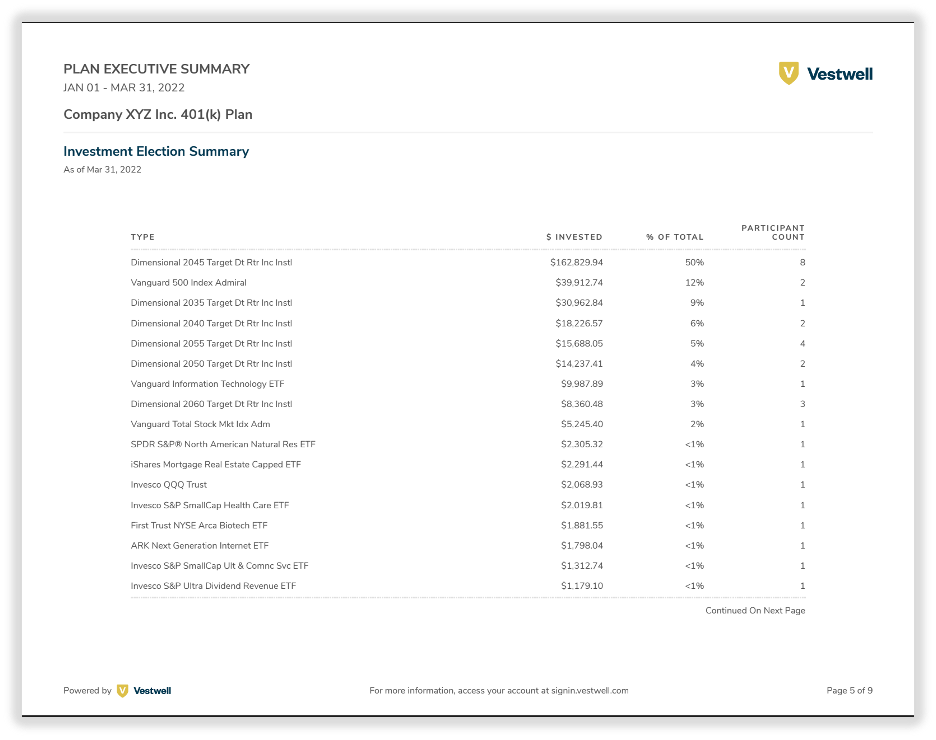Viewport: 936px width, 740px height.
Task: Click the Vestwell shield logo in header
Action: click(x=789, y=73)
